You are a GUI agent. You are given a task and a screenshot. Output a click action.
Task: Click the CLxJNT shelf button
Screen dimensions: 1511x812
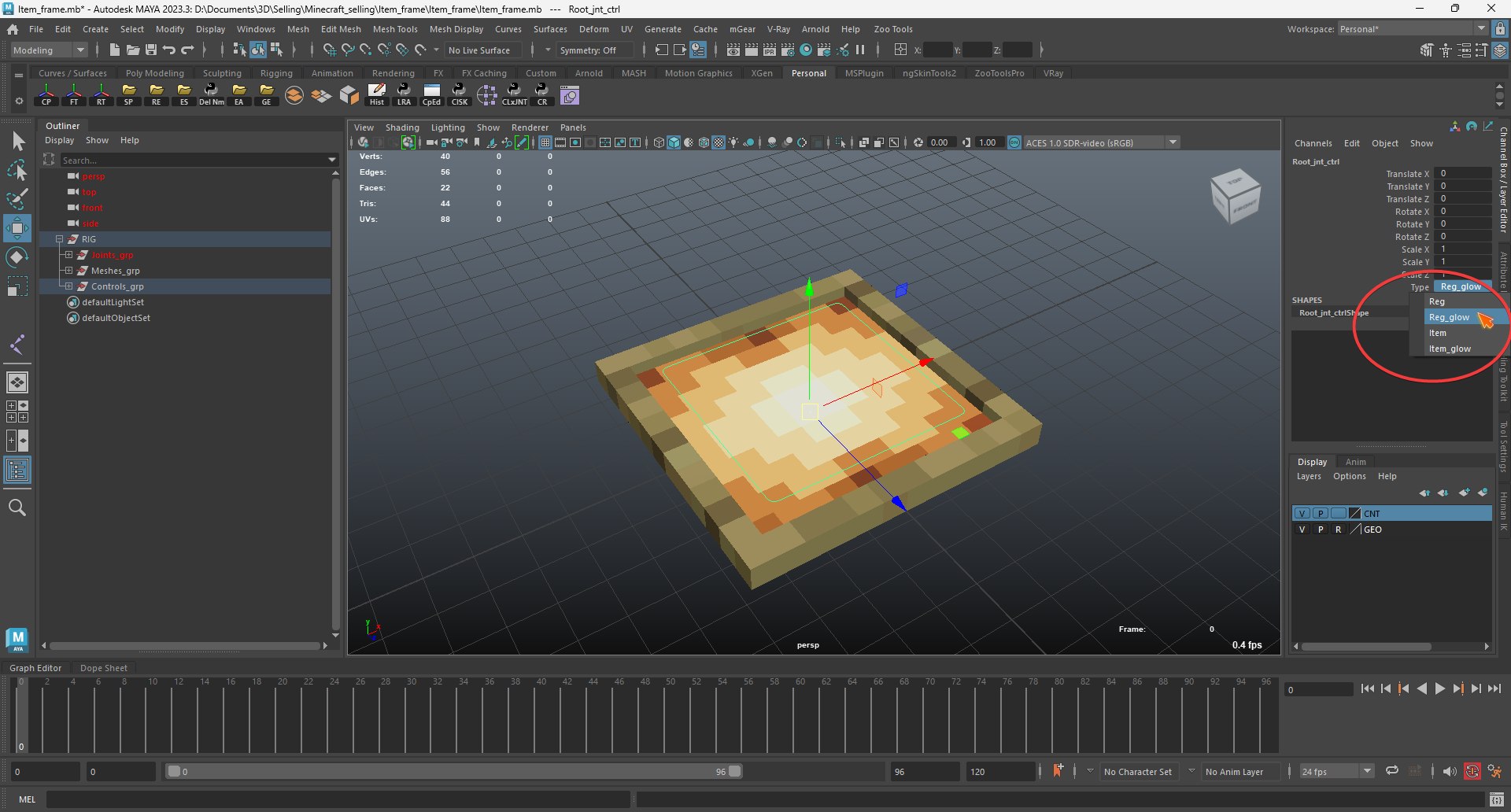click(514, 96)
